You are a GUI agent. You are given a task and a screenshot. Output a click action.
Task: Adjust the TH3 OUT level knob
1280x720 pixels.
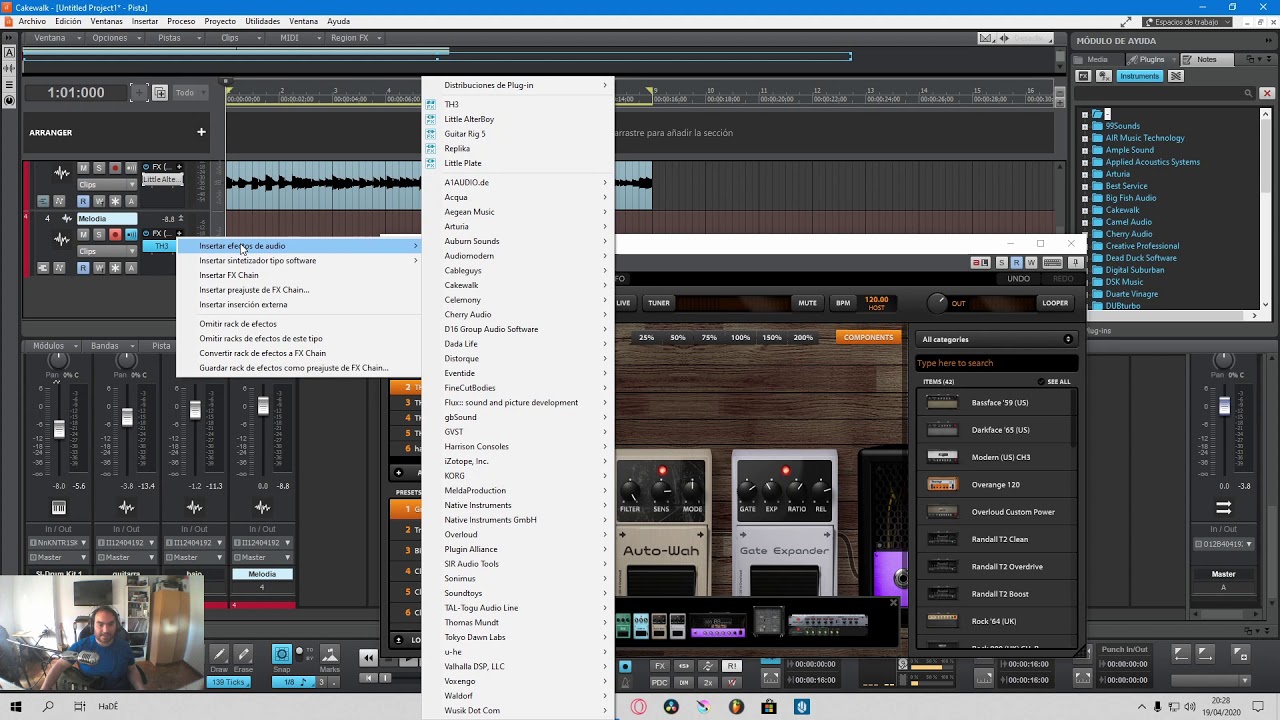coord(937,303)
